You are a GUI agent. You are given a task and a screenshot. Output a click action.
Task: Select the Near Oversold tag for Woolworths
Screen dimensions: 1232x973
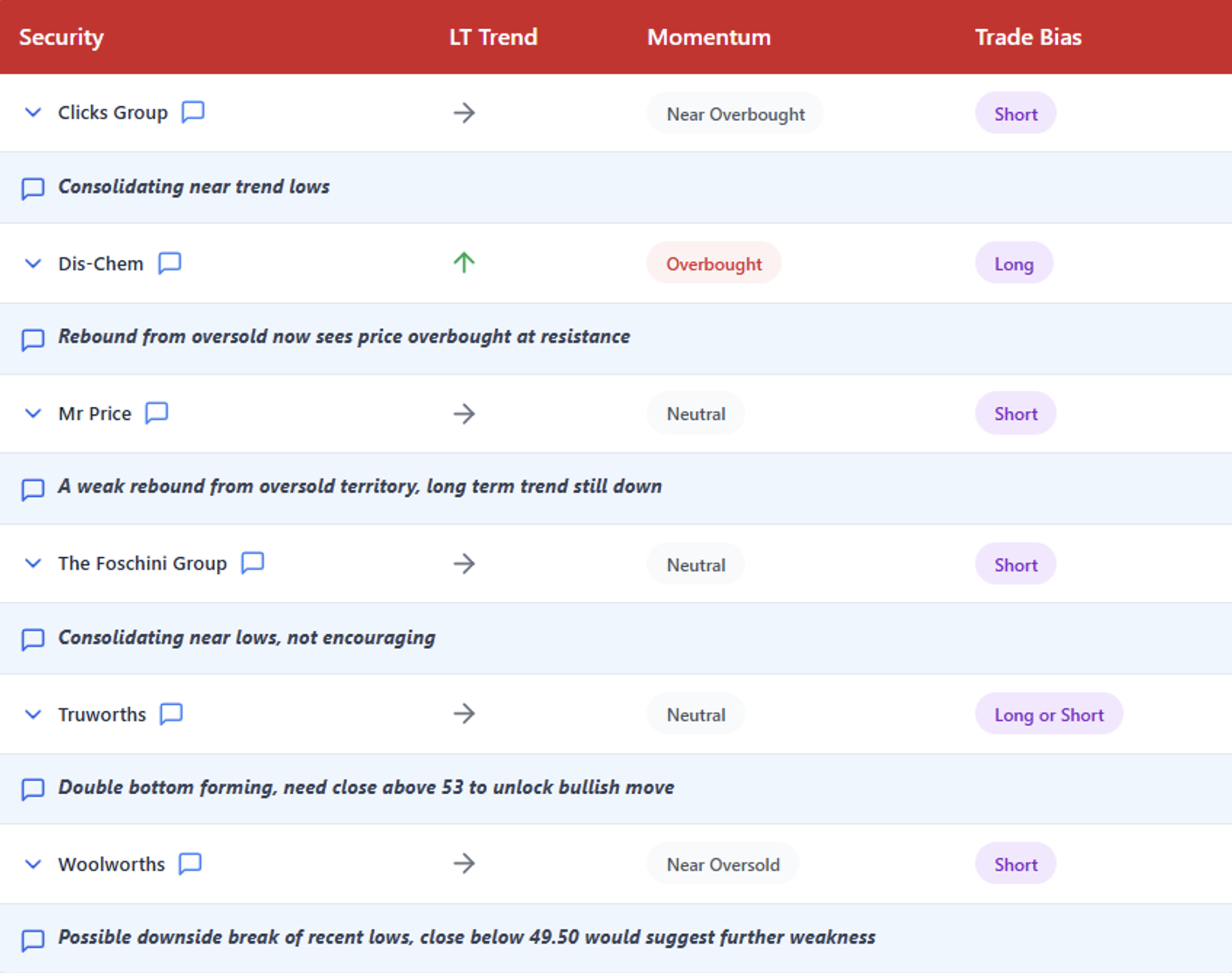[x=723, y=864]
